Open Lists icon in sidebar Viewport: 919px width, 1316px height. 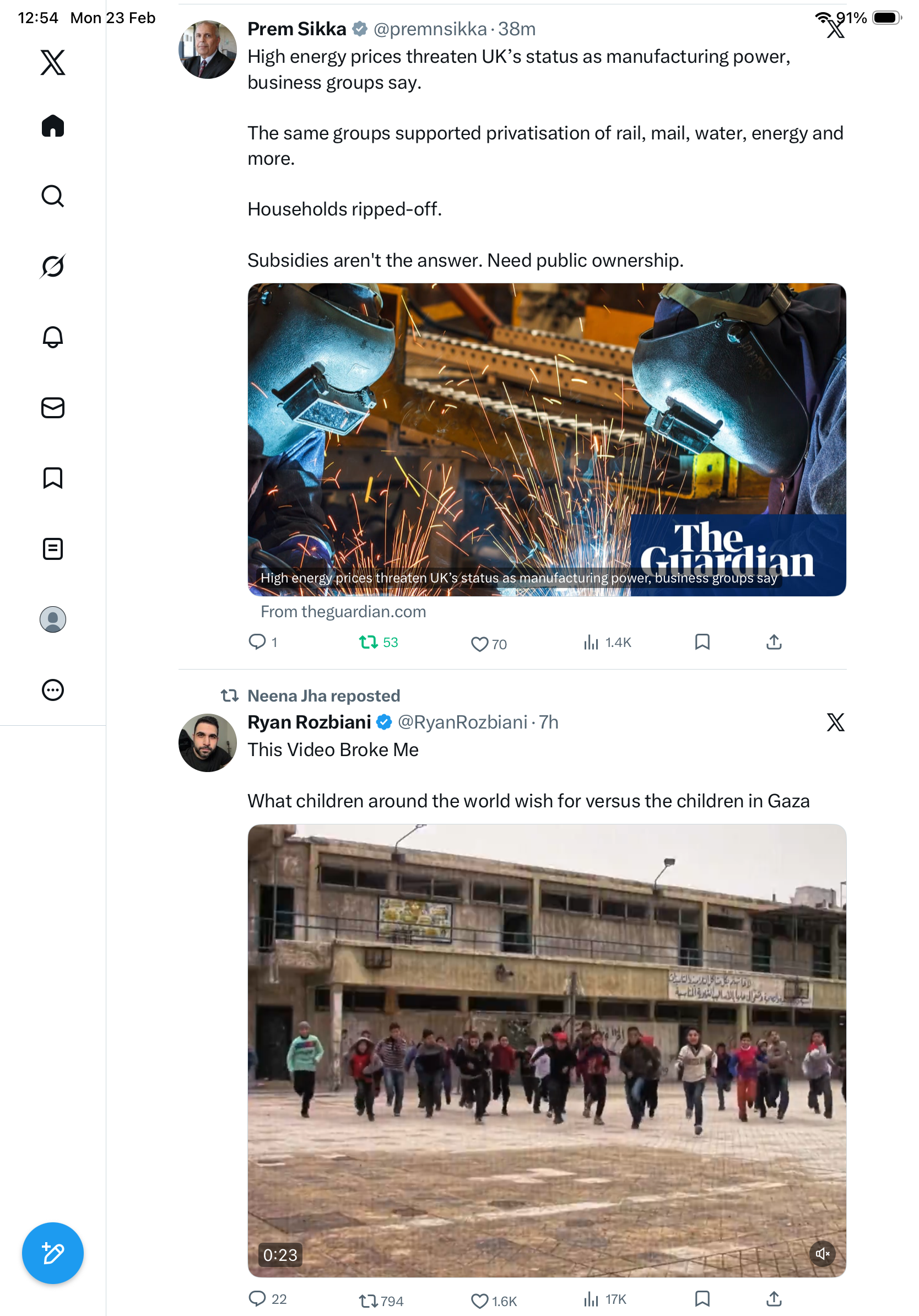tap(53, 548)
